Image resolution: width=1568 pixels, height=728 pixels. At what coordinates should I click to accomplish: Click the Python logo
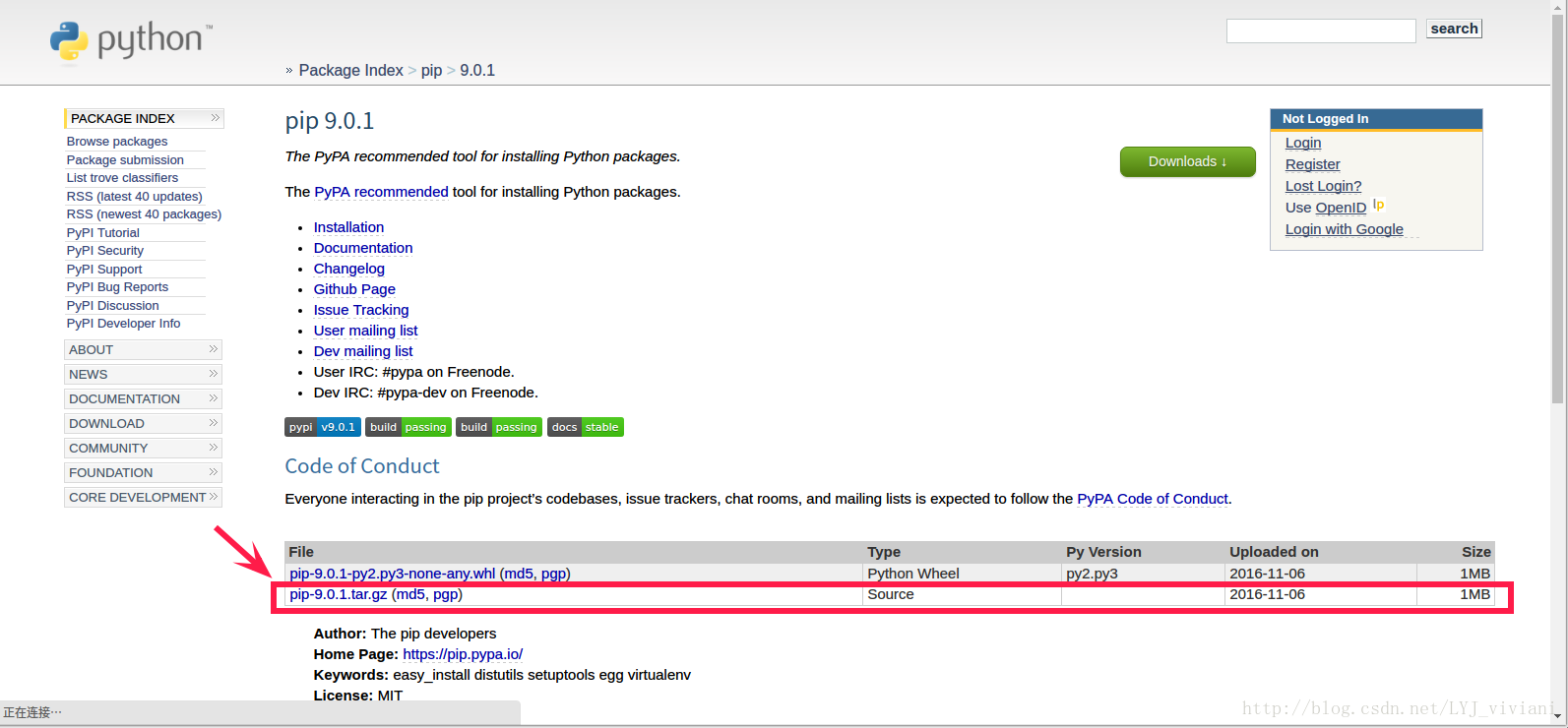pos(130,41)
